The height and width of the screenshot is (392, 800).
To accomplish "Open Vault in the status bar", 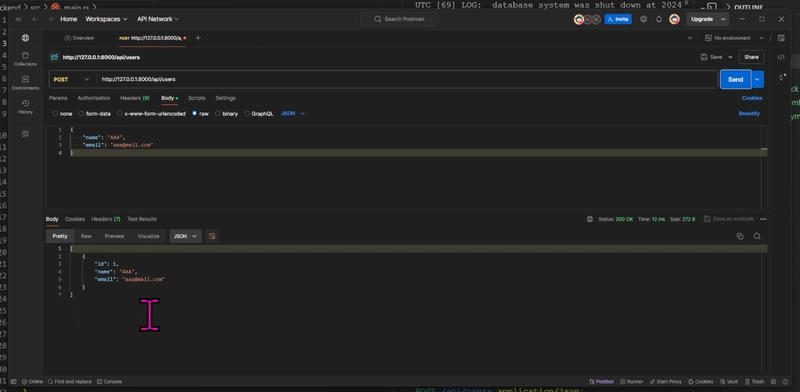I will point(729,381).
